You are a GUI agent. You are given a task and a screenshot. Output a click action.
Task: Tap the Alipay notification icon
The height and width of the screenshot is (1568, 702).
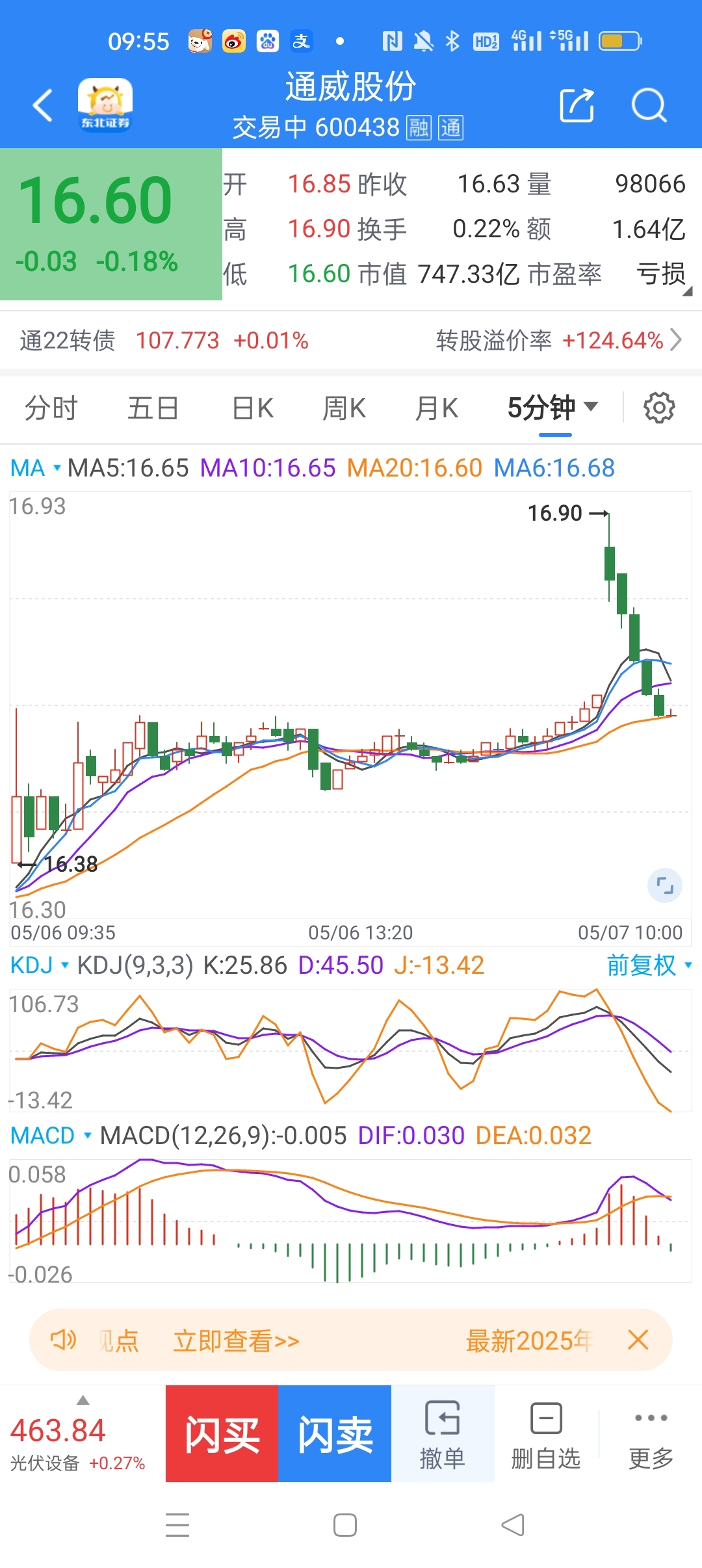(x=301, y=42)
